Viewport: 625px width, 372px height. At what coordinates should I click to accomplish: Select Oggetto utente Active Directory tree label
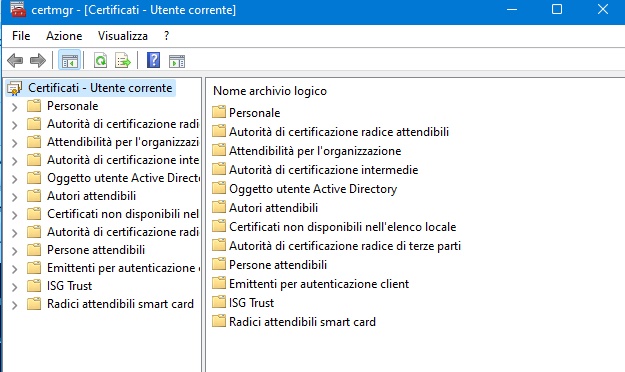123,178
